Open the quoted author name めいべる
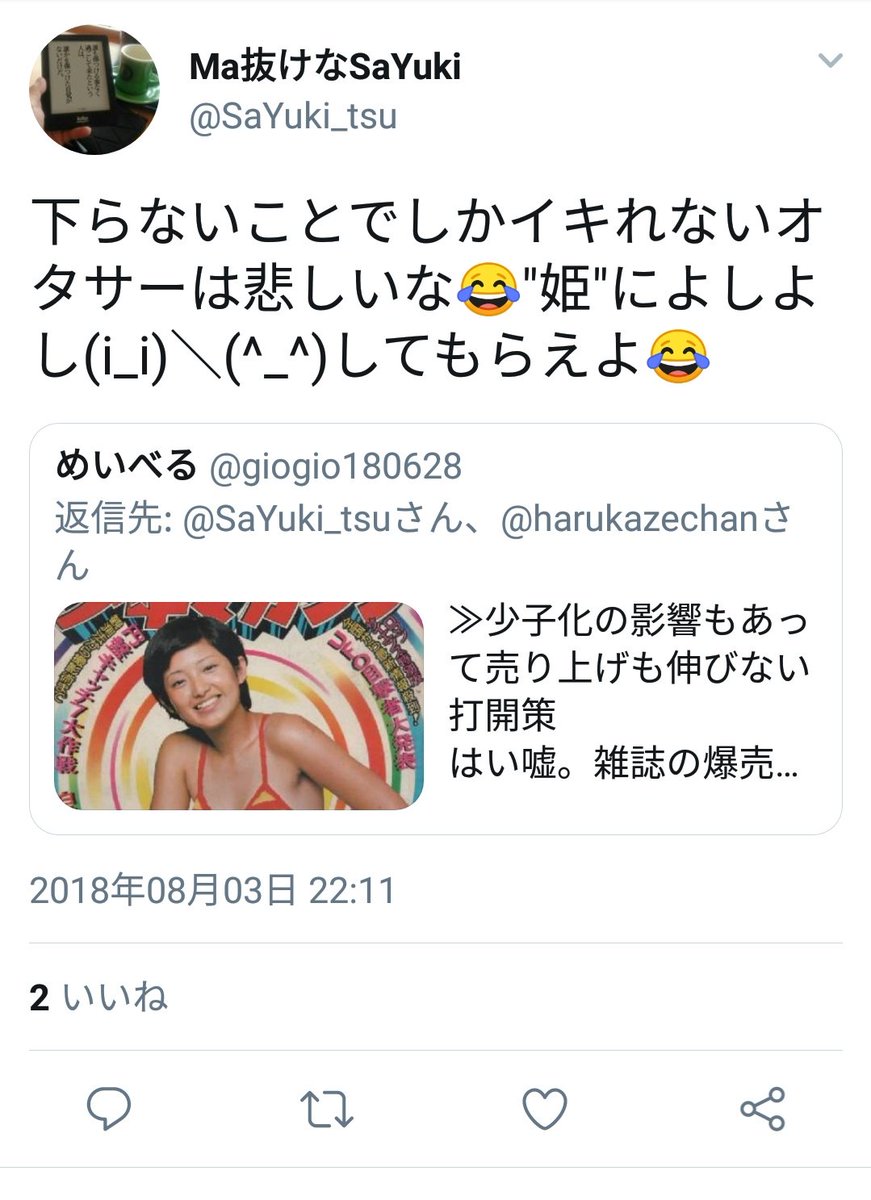871x1200 pixels. pyautogui.click(x=126, y=465)
